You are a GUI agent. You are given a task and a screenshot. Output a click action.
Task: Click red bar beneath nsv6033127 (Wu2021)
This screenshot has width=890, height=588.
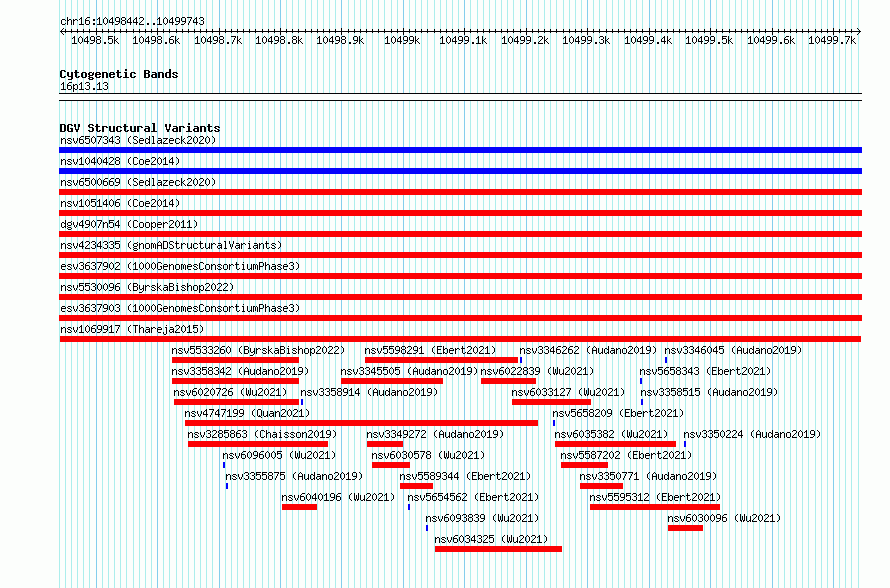(551, 402)
